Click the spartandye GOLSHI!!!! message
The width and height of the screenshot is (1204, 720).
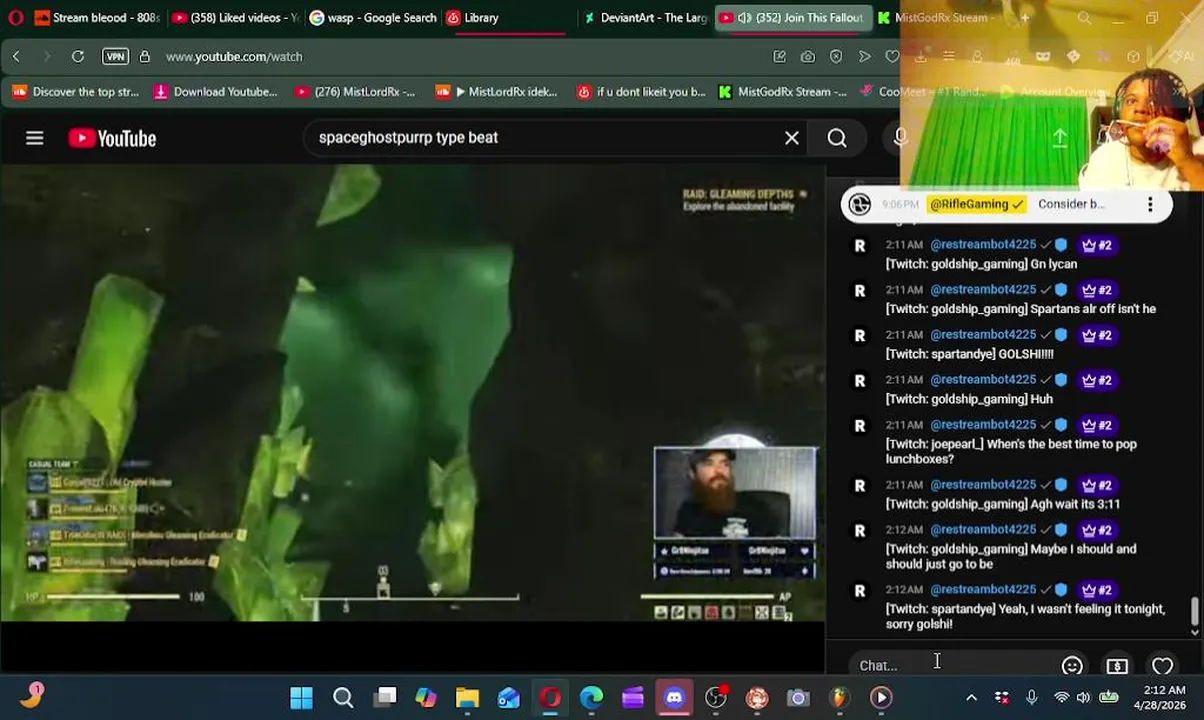click(969, 354)
